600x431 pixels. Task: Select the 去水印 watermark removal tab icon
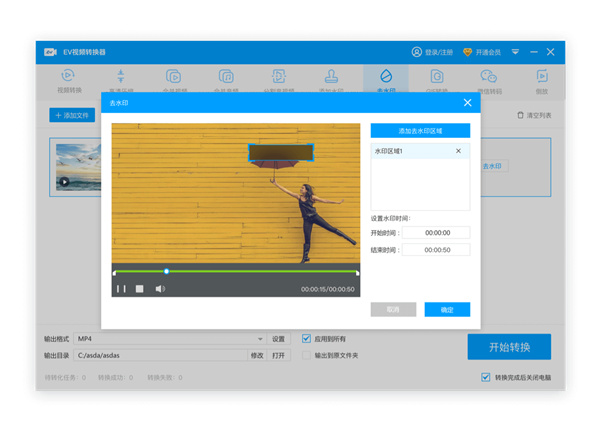pyautogui.click(x=385, y=77)
